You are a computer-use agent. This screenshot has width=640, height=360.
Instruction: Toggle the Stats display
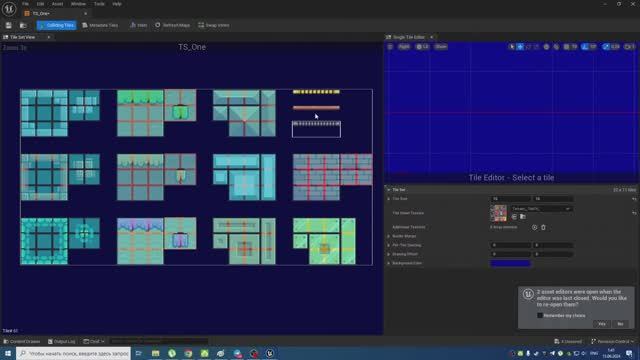click(138, 25)
